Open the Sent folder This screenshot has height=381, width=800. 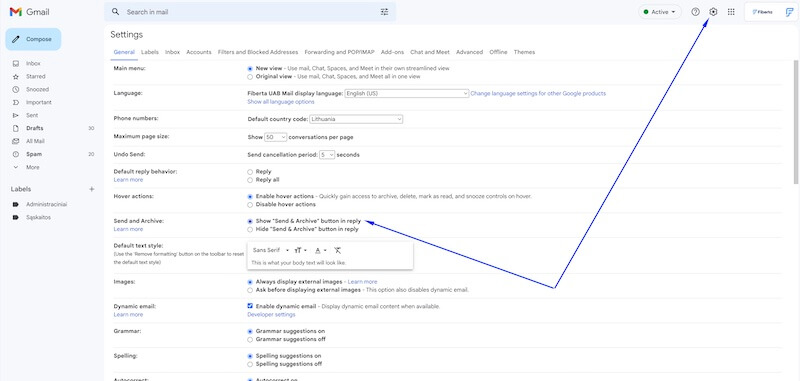coord(32,115)
